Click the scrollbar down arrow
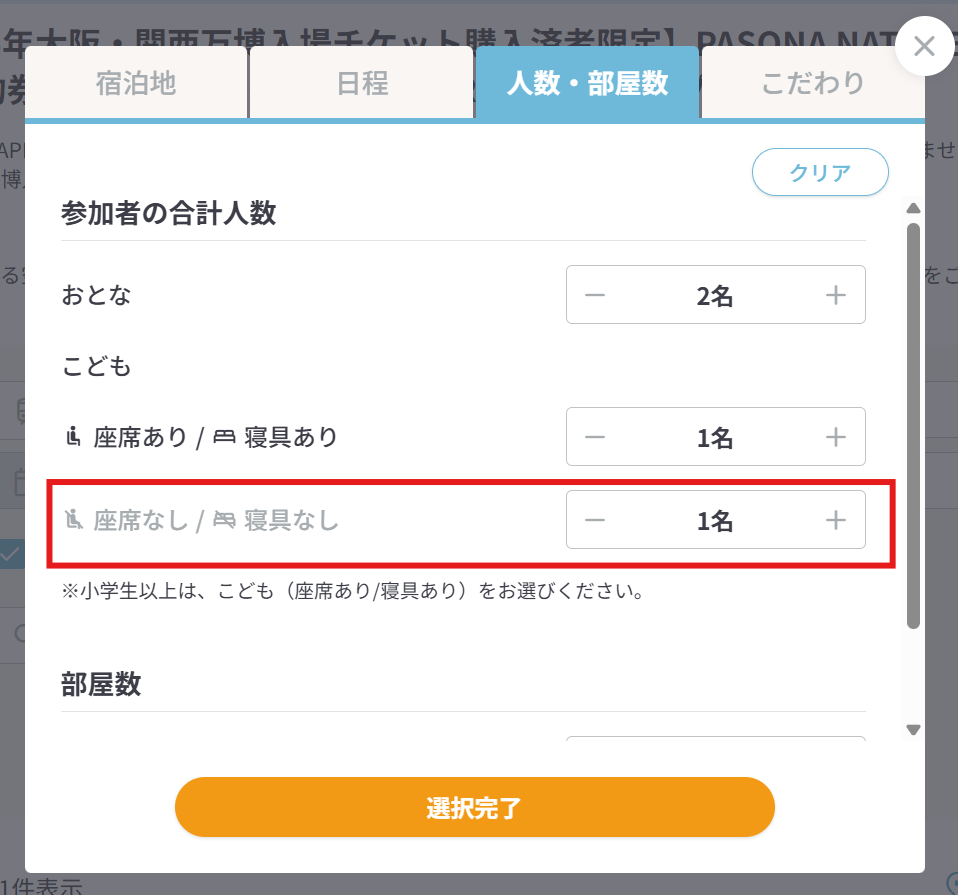958x895 pixels. [912, 730]
